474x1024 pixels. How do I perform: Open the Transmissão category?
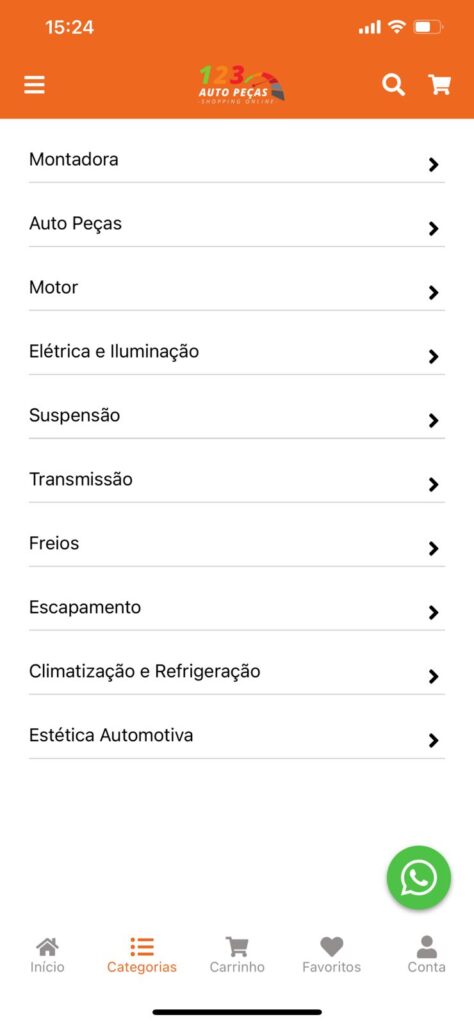[236, 479]
